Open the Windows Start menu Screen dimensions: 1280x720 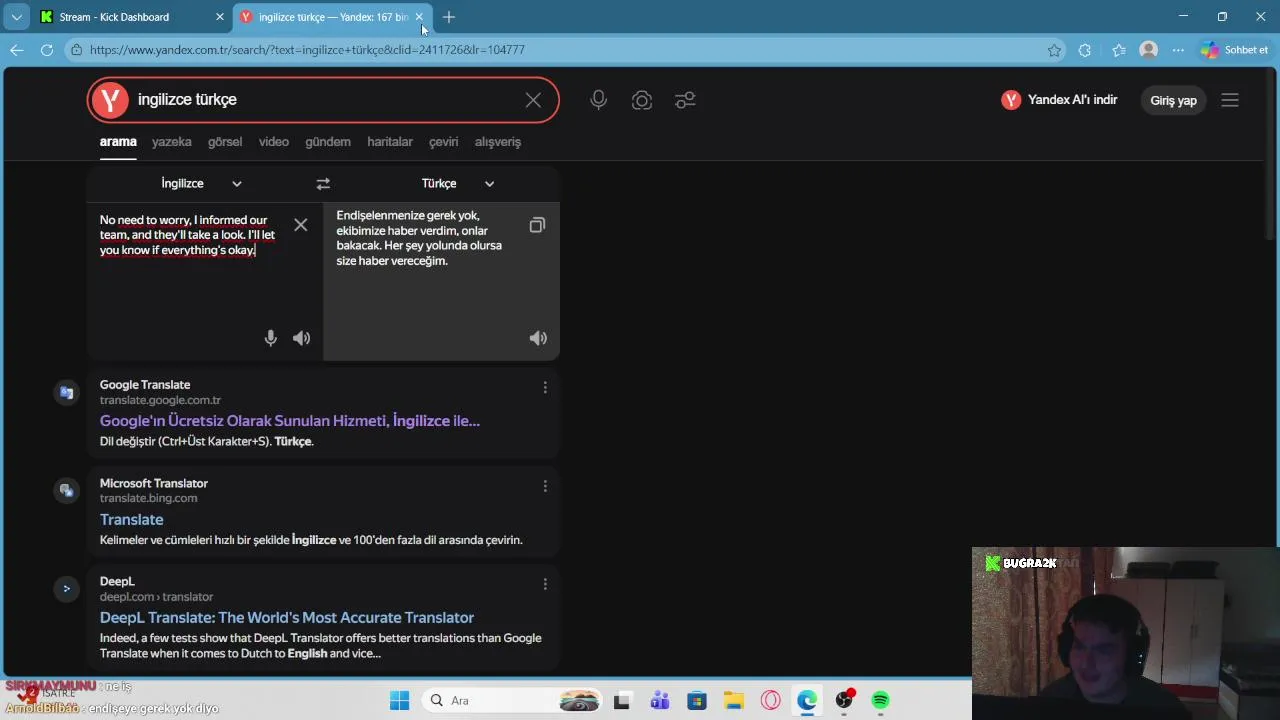point(399,701)
